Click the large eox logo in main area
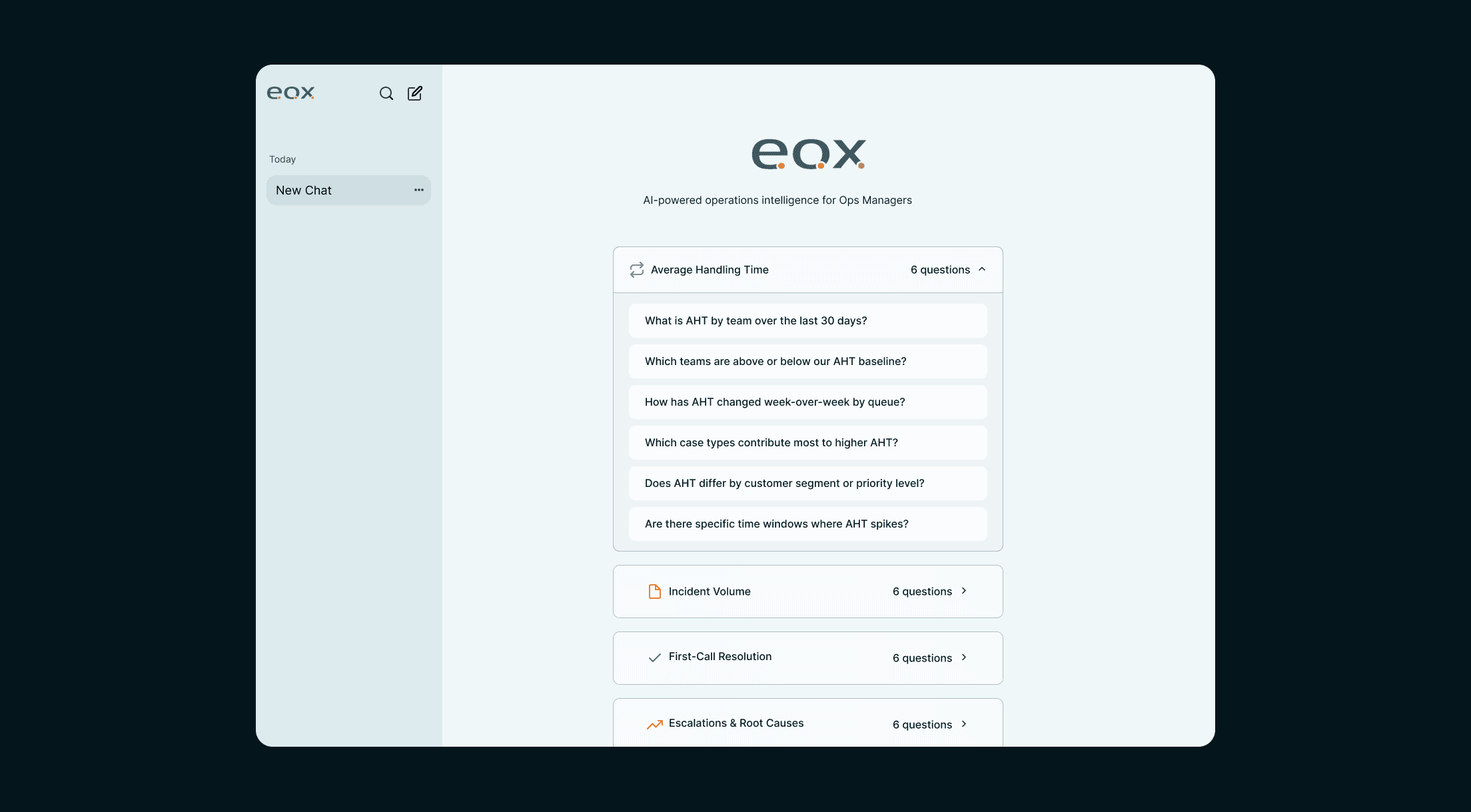This screenshot has height=812, width=1471. coord(808,154)
